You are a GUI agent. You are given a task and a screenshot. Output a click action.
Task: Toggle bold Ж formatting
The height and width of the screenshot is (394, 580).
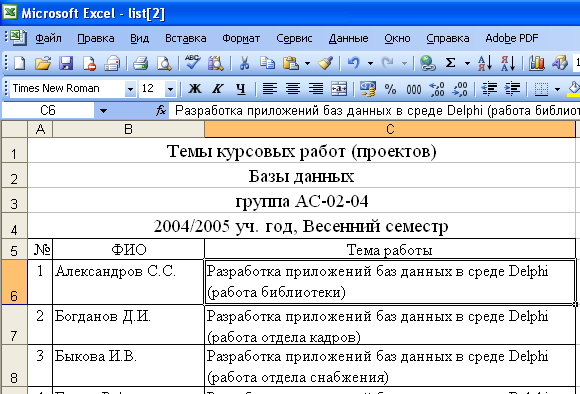point(195,89)
